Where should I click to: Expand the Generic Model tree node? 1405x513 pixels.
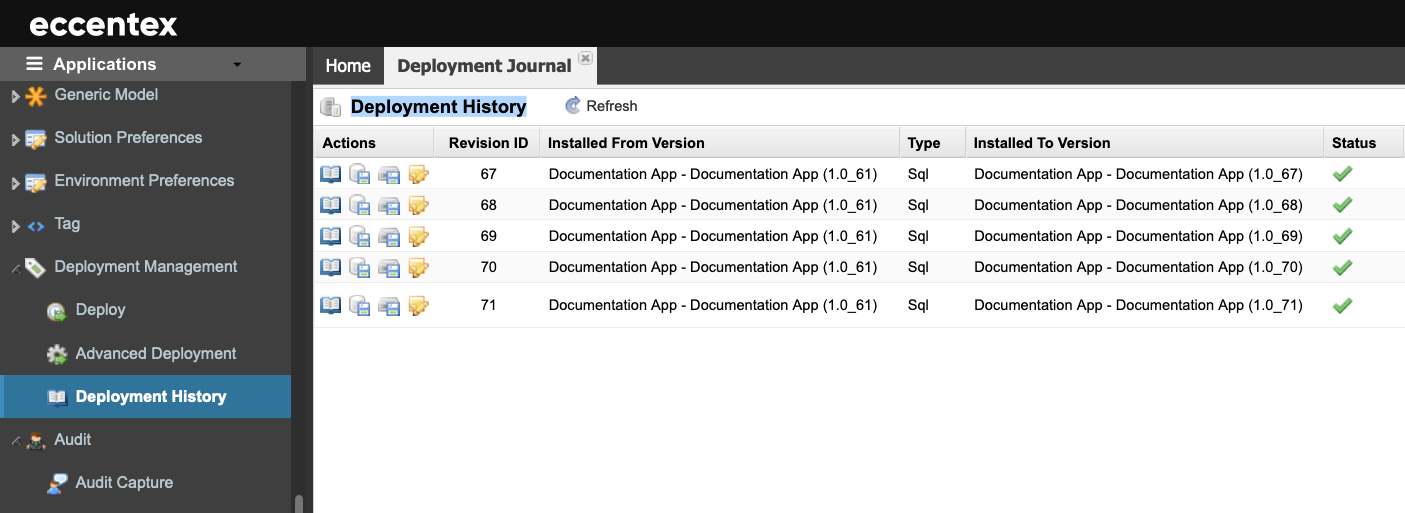click(x=15, y=97)
